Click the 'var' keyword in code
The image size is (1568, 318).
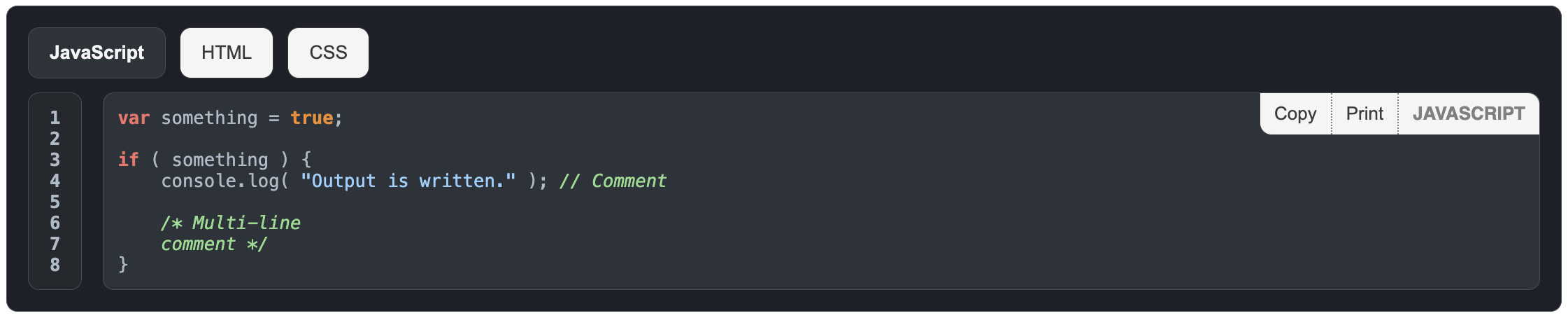click(134, 118)
